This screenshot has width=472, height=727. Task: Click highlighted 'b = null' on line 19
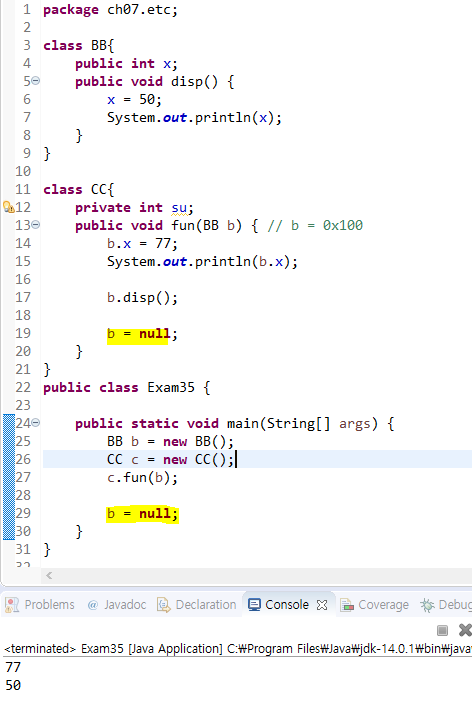(x=138, y=334)
